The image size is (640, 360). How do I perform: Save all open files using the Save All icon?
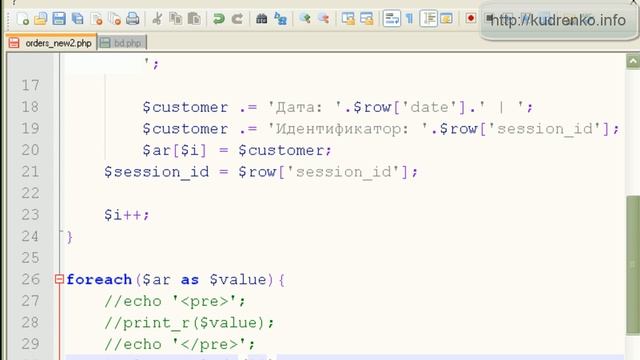tap(78, 19)
